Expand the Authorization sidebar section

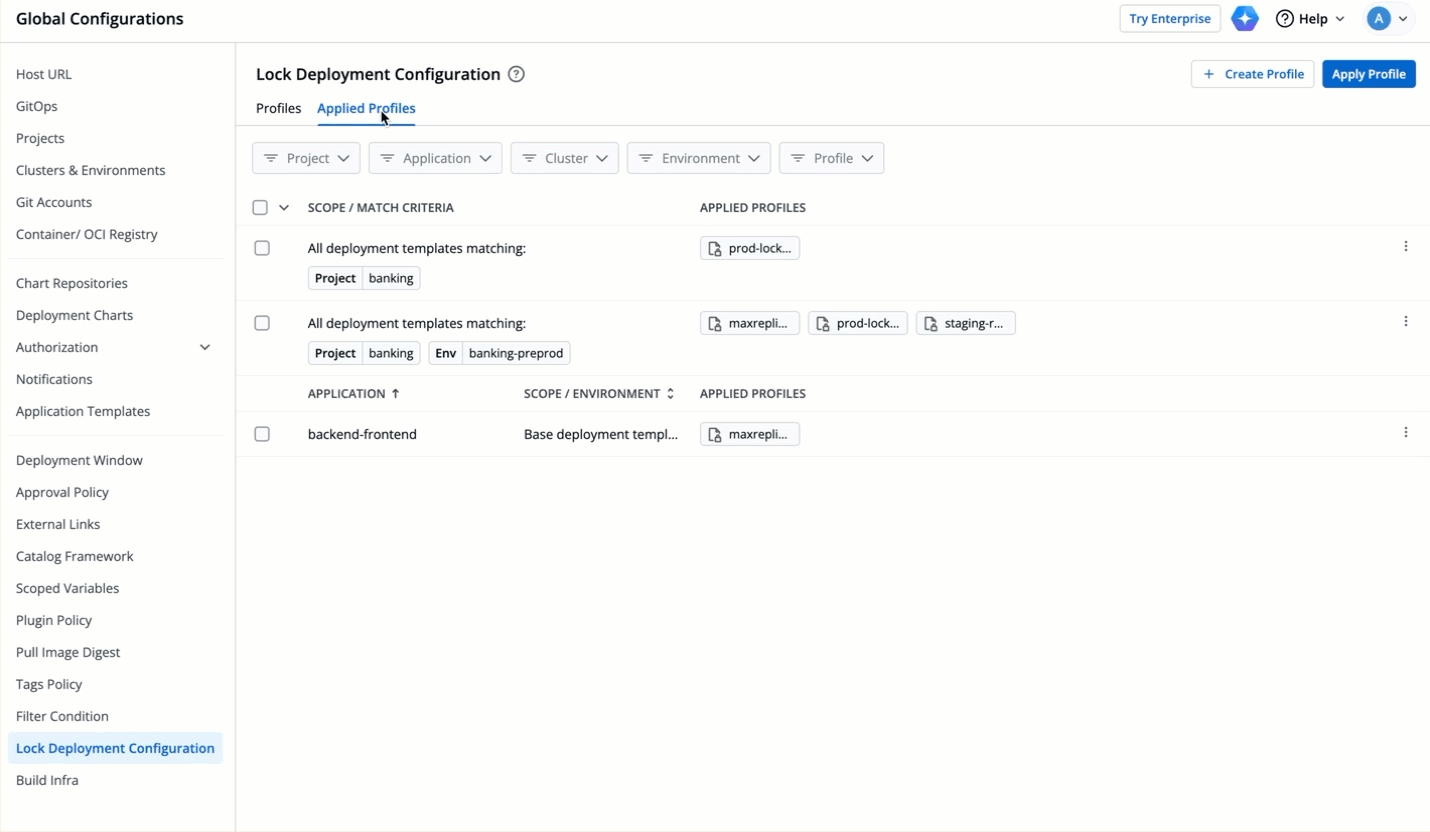pyautogui.click(x=205, y=347)
